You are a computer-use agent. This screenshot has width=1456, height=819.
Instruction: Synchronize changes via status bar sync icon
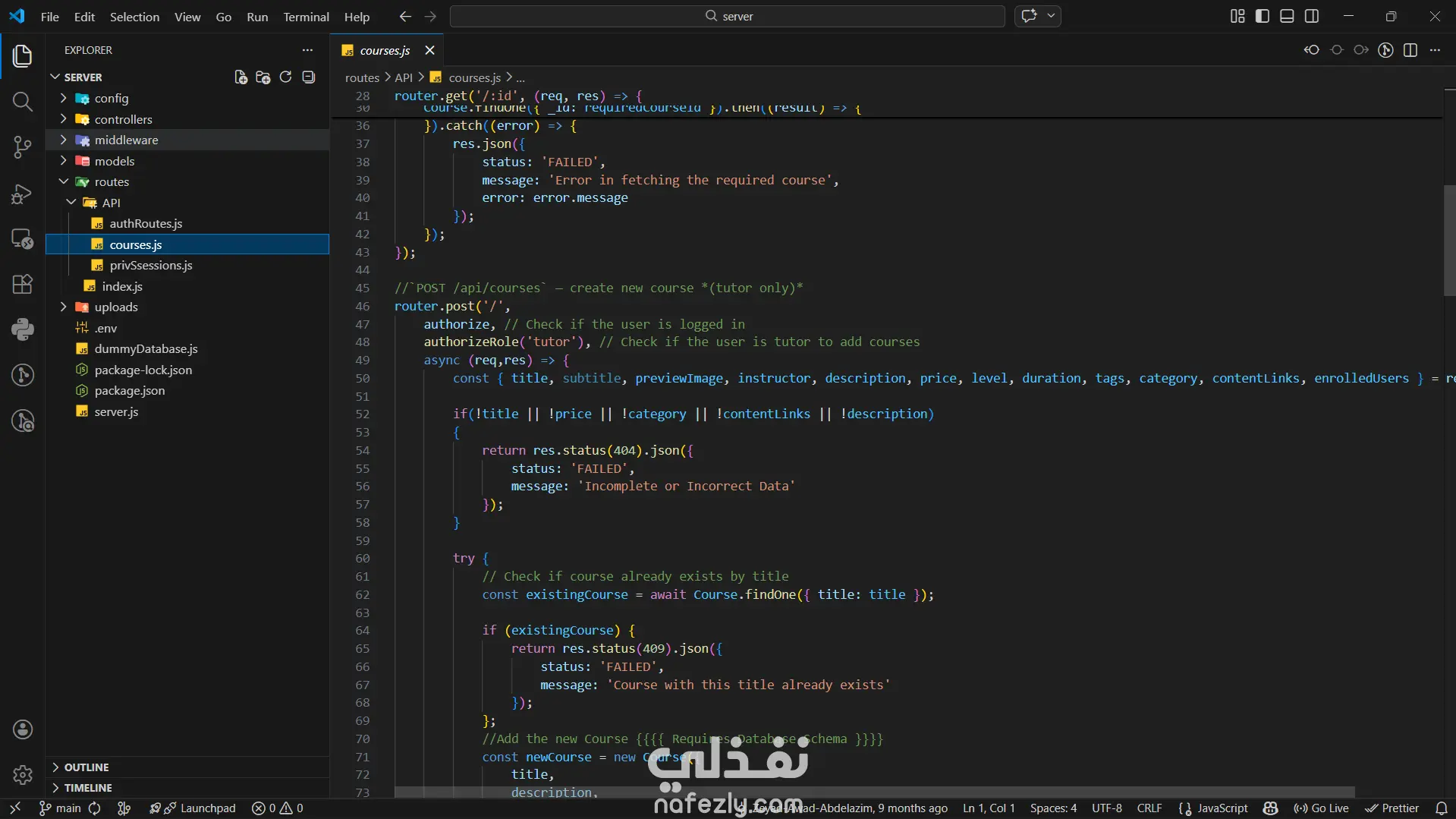point(95,808)
